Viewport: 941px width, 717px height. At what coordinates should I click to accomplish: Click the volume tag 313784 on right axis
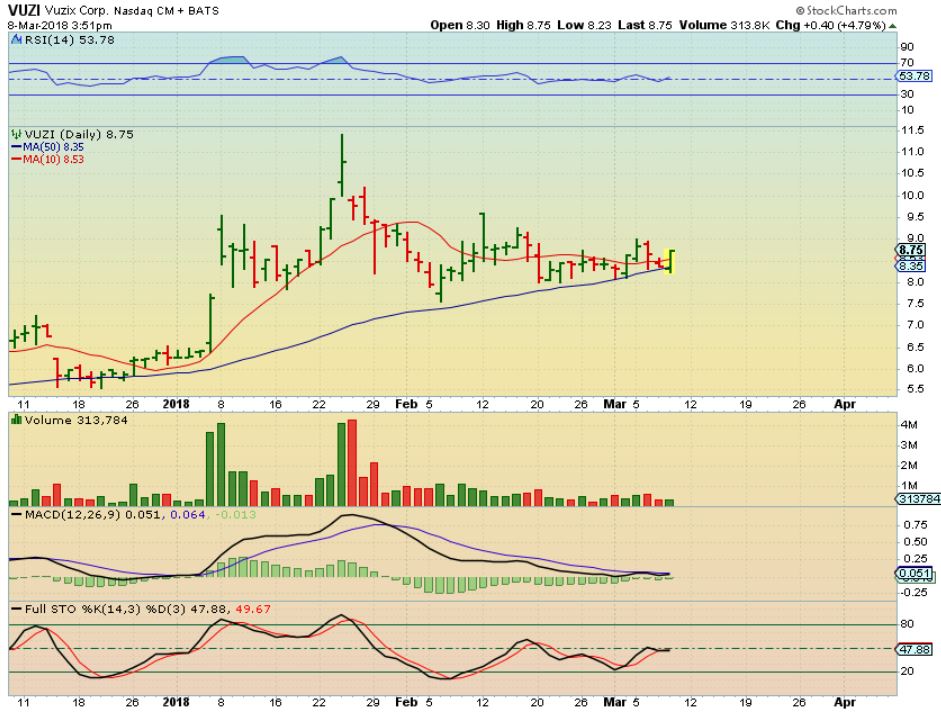point(919,499)
